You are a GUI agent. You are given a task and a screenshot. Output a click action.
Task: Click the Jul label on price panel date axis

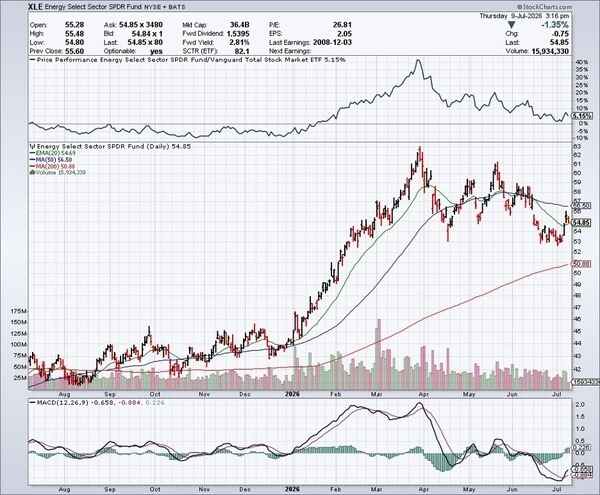pos(557,394)
